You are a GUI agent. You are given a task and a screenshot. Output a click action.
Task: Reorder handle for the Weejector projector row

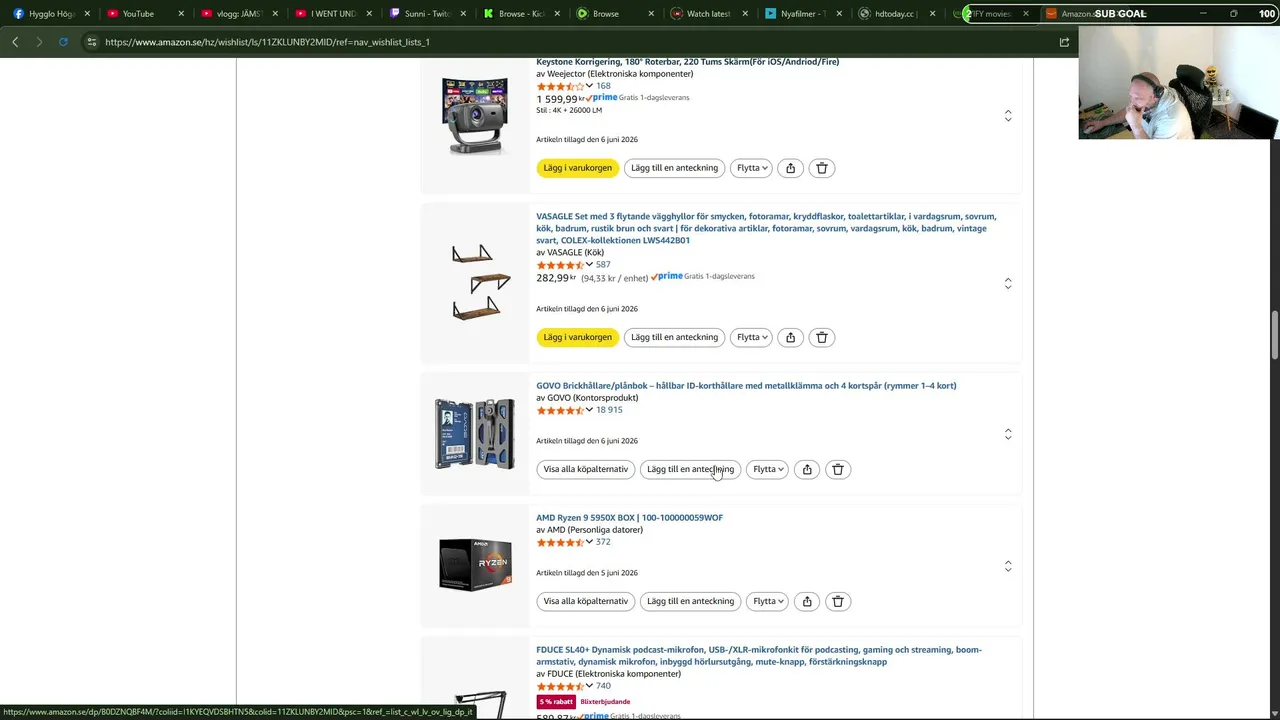click(1008, 116)
